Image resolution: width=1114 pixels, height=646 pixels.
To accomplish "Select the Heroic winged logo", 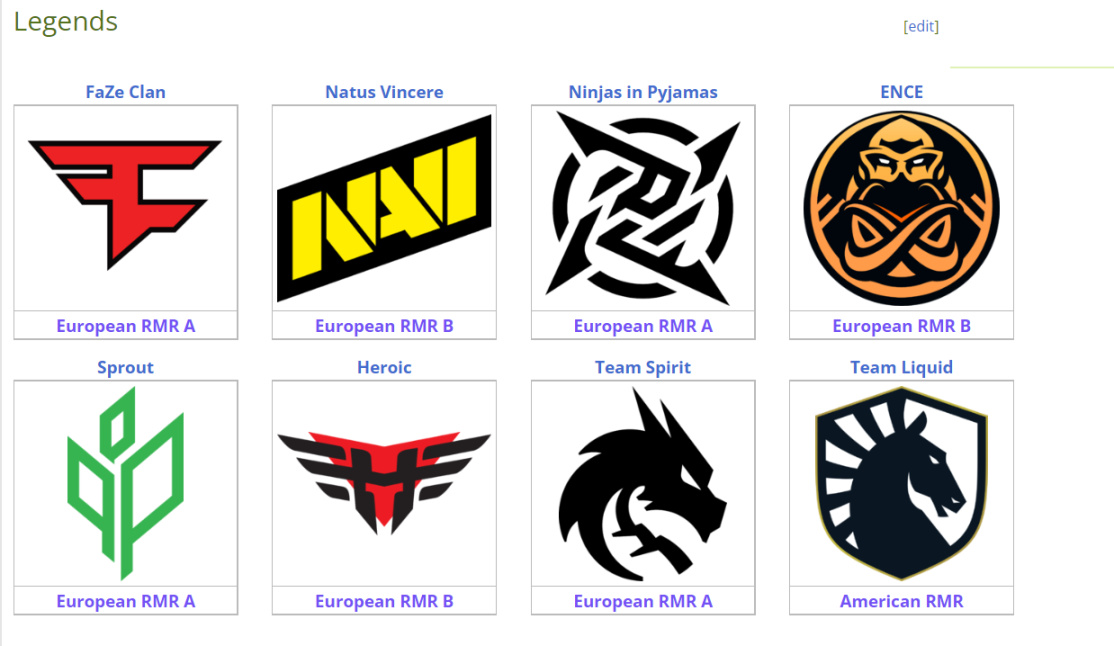I will tap(384, 483).
